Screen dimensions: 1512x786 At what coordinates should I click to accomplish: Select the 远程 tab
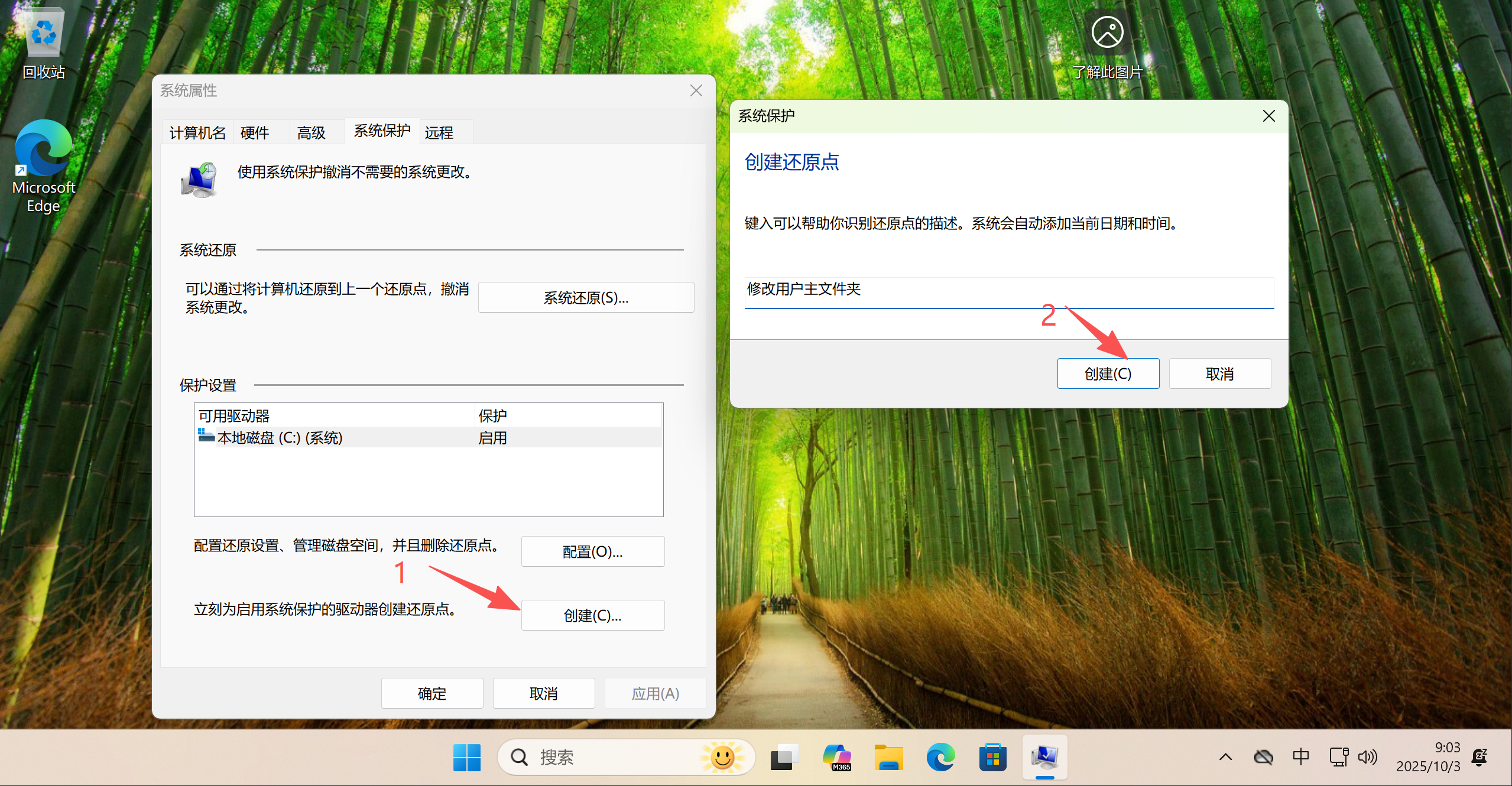click(x=439, y=132)
